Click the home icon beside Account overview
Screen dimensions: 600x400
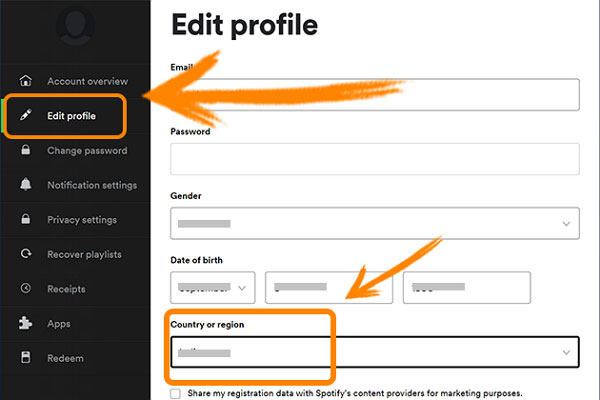(x=26, y=81)
